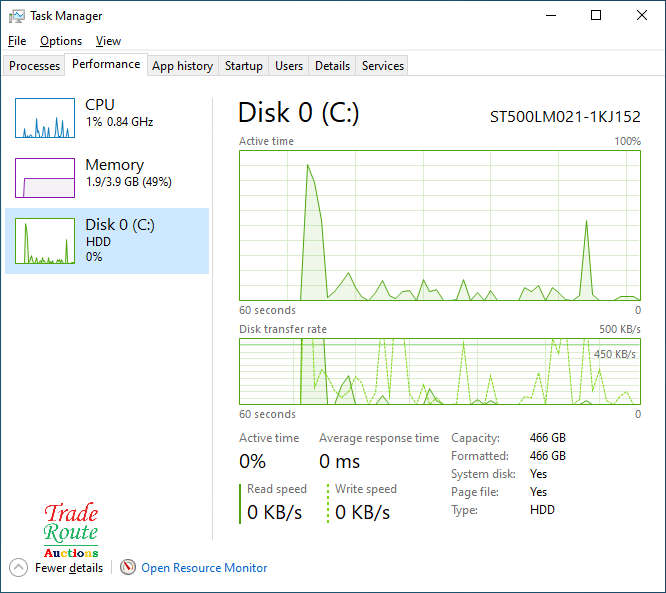Switch to the App history tab

tap(182, 66)
